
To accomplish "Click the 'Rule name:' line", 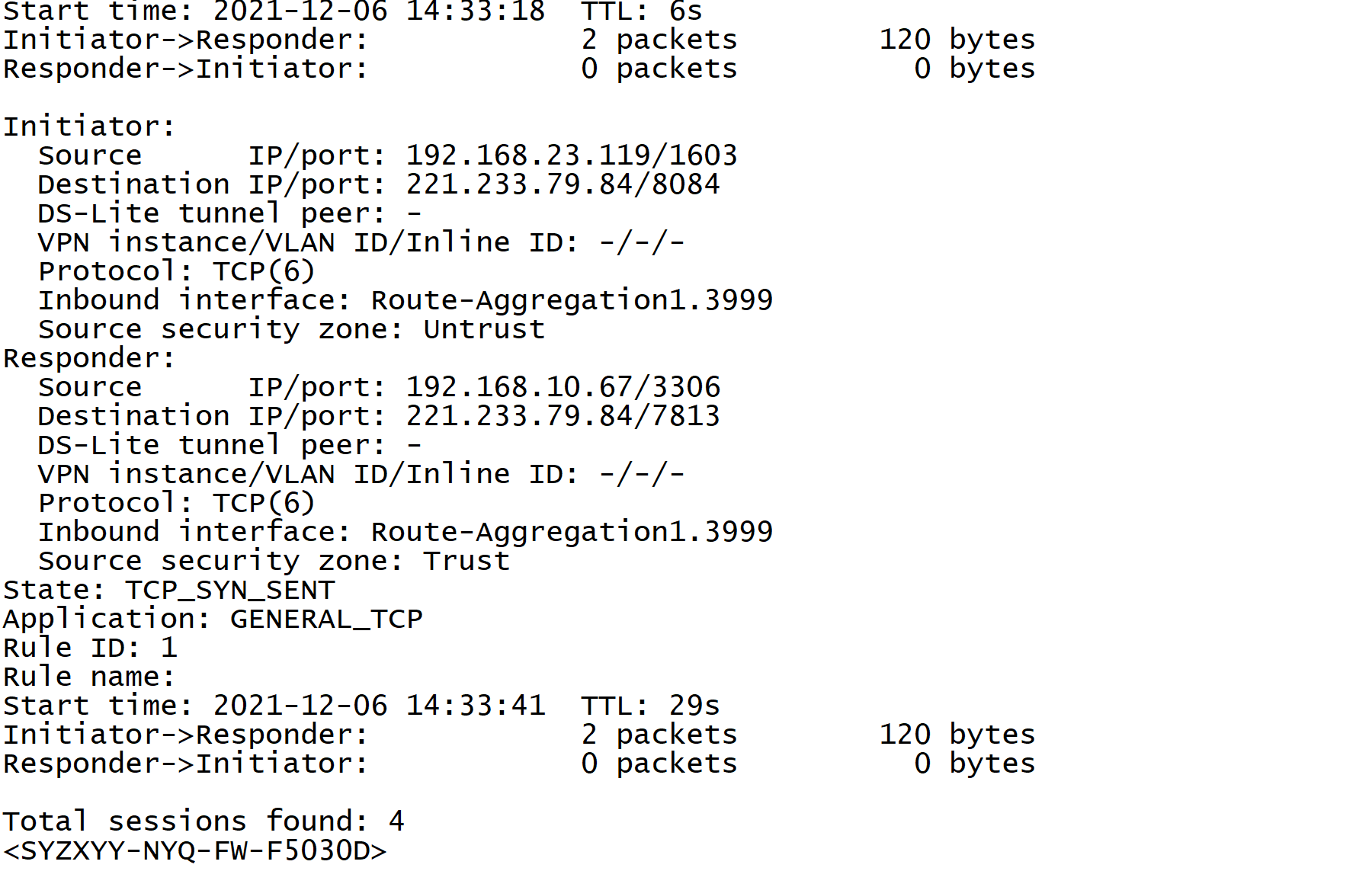I will pyautogui.click(x=89, y=677).
